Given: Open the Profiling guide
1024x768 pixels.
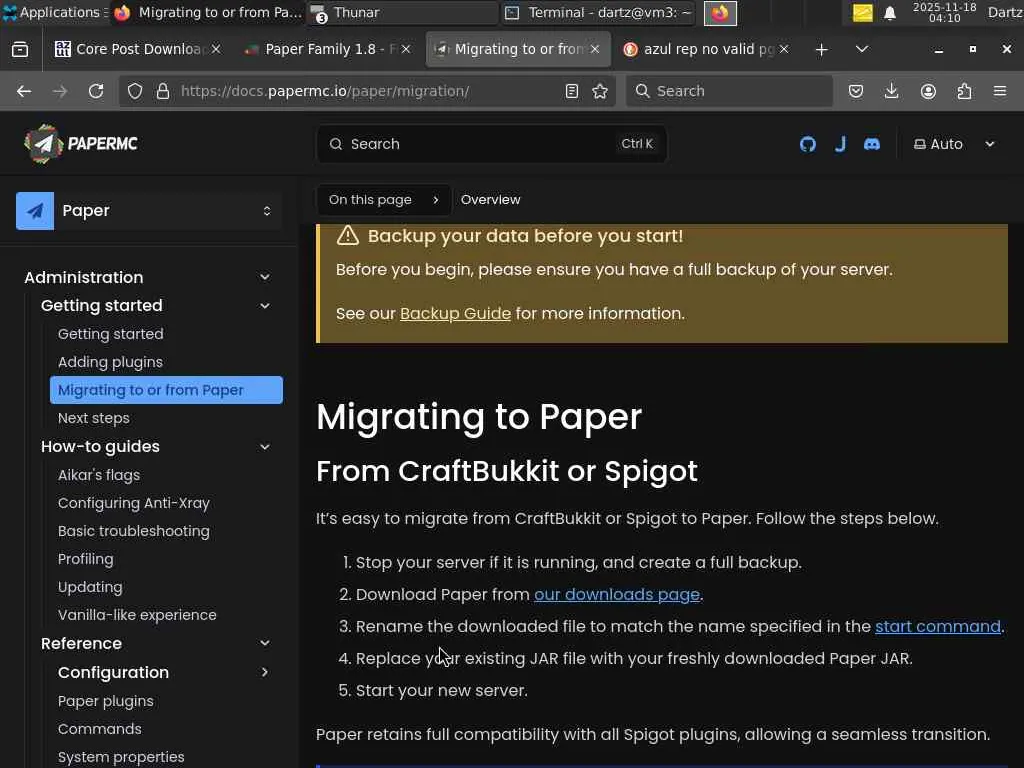Looking at the screenshot, I should pos(86,560).
